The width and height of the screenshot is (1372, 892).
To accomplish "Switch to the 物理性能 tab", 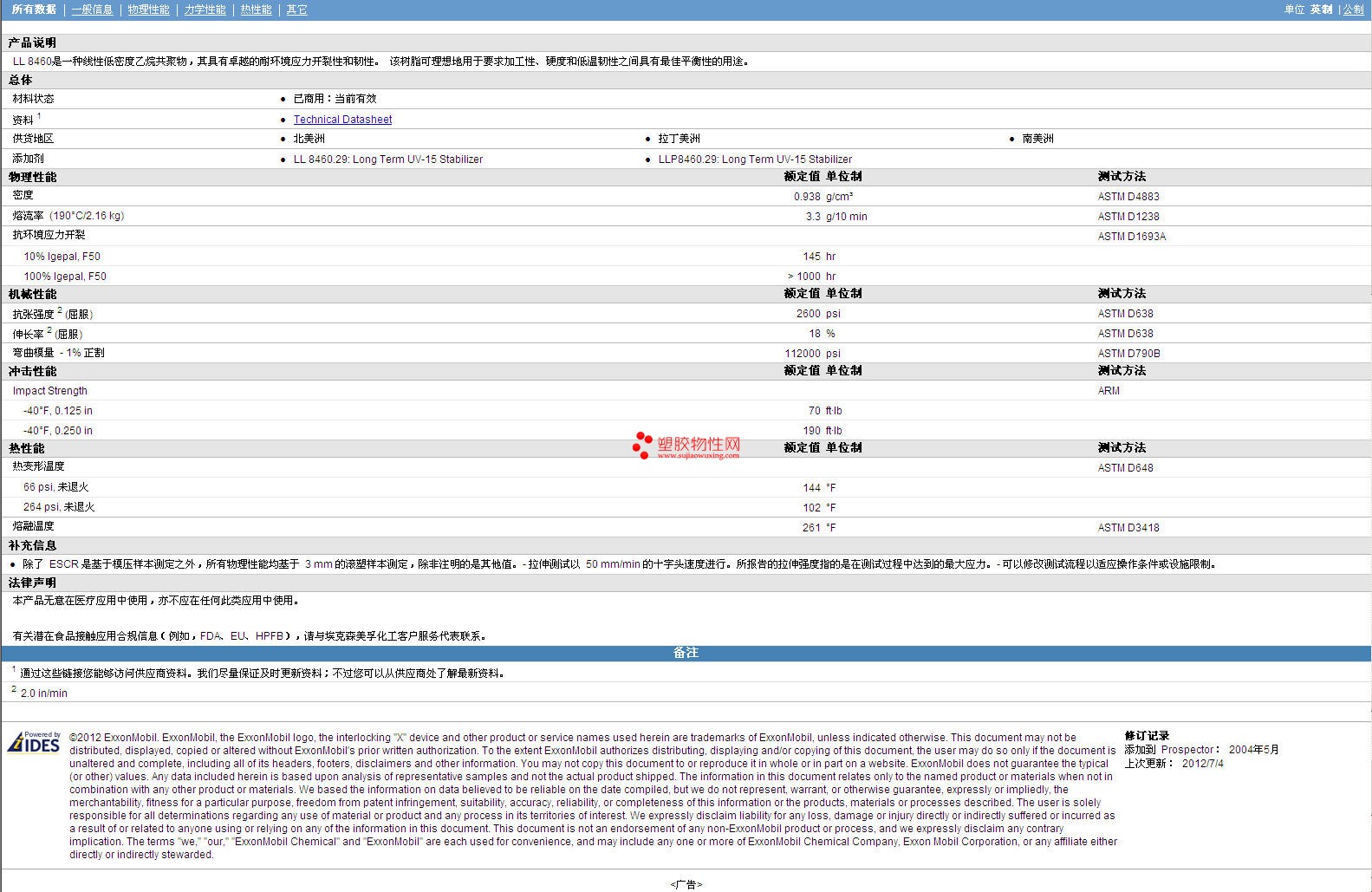I will tap(148, 10).
